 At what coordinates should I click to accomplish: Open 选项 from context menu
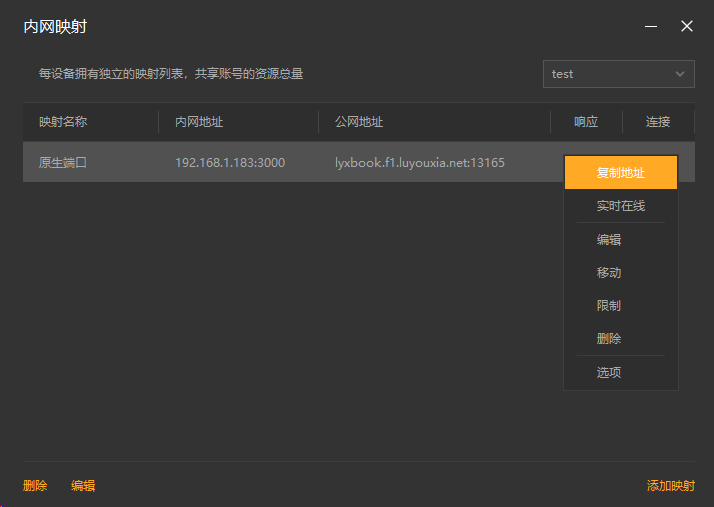coord(609,373)
